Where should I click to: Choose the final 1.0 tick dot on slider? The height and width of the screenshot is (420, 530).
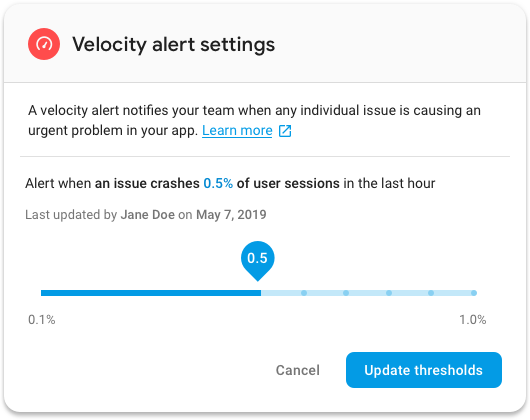pyautogui.click(x=474, y=293)
